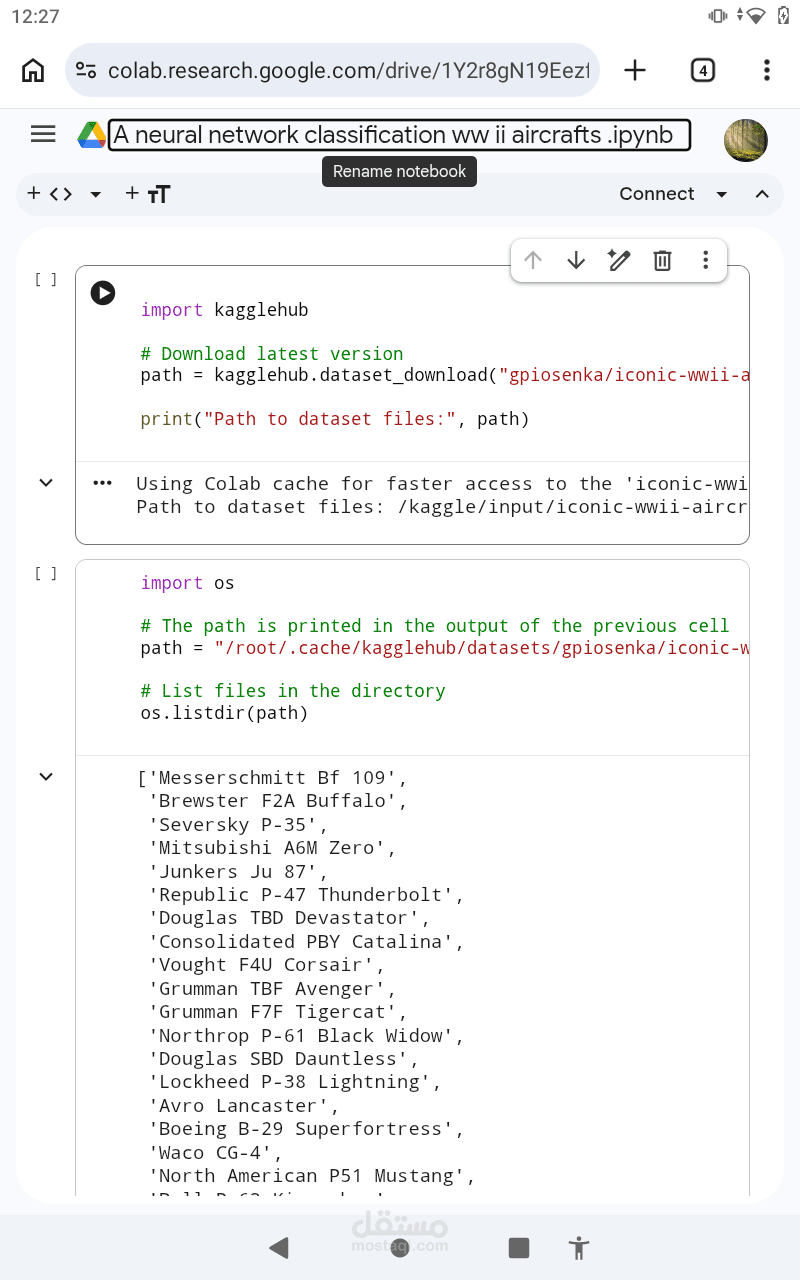
Task: Collapse the os.listdir cell output
Action: (46, 776)
